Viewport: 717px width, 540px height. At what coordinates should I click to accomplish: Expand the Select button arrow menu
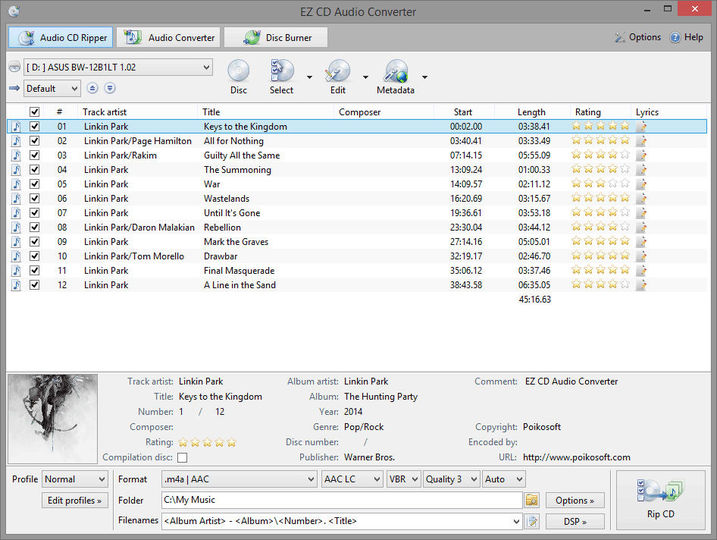[x=310, y=77]
